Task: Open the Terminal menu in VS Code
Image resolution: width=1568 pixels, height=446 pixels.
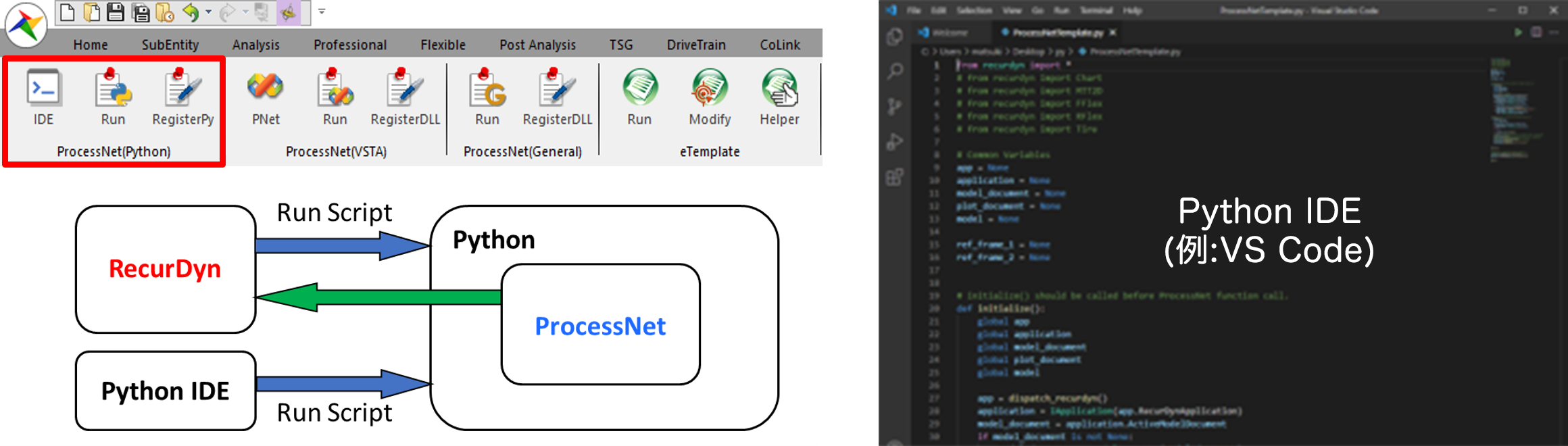Action: coord(1096,10)
